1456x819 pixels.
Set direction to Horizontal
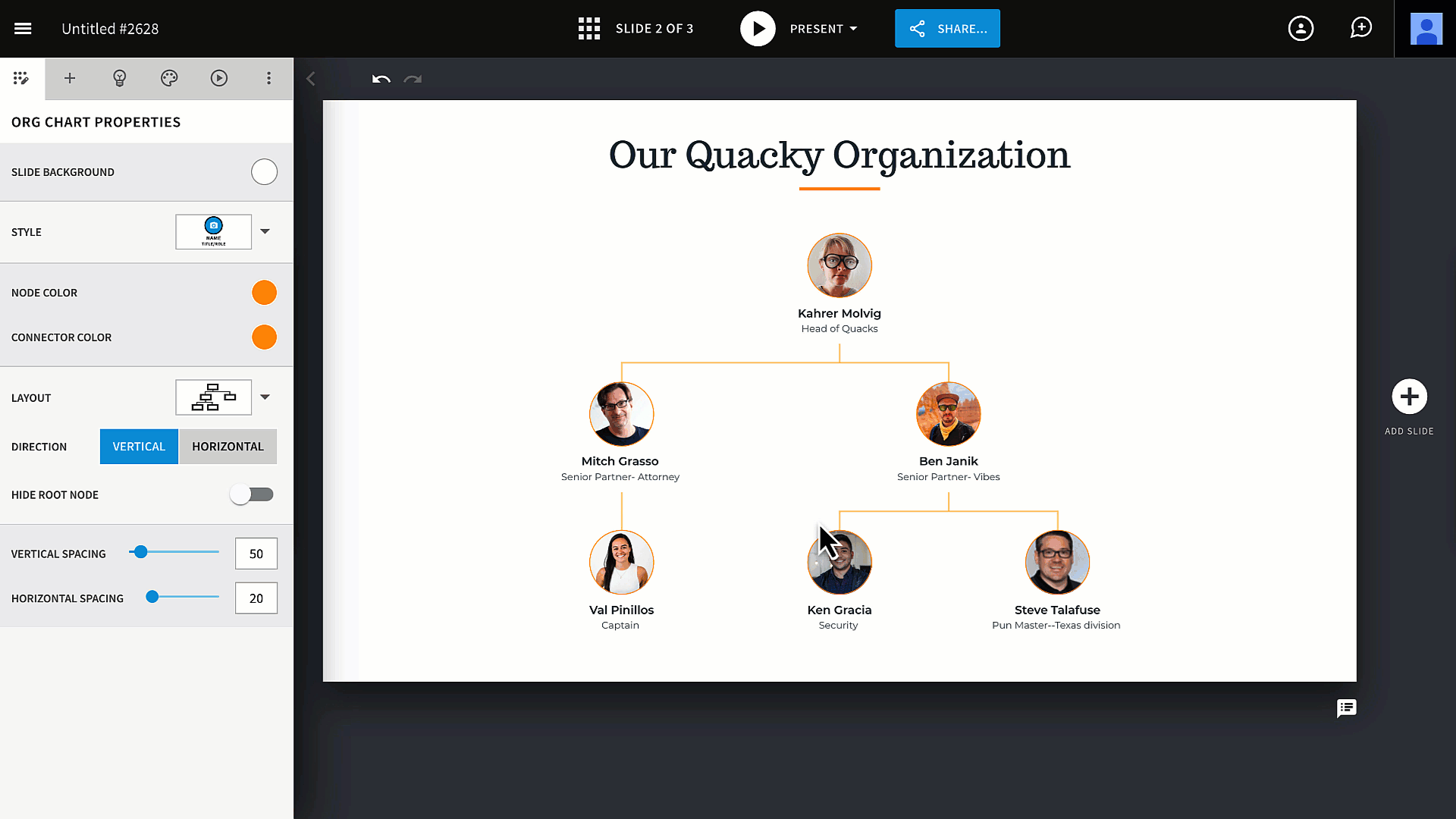point(227,447)
